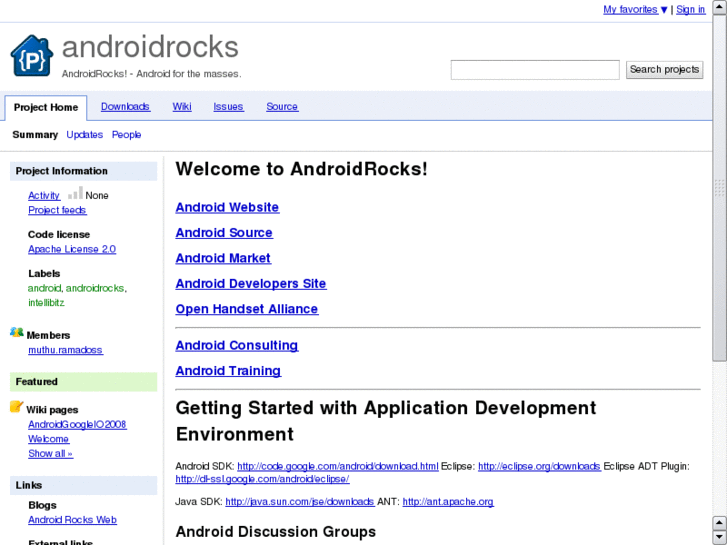The height and width of the screenshot is (545, 727).
Task: Open the Android Training link
Action: (228, 371)
